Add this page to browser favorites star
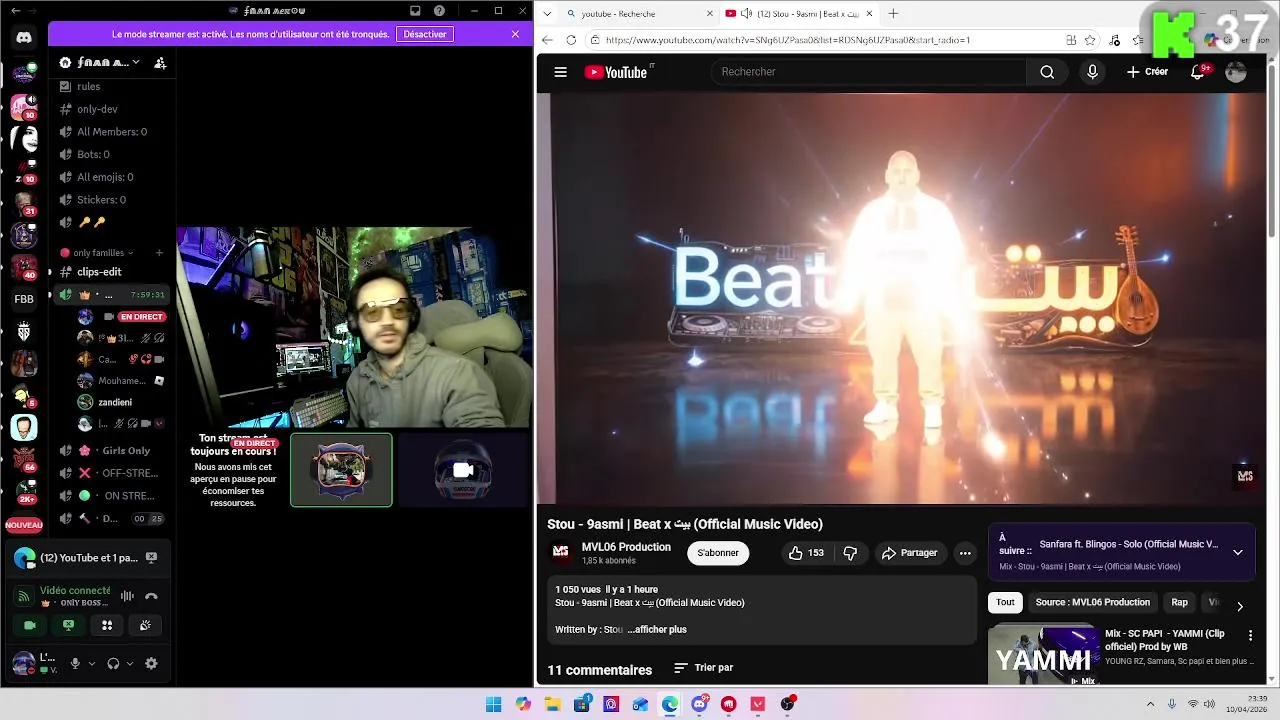This screenshot has height=720, width=1280. point(1090,40)
